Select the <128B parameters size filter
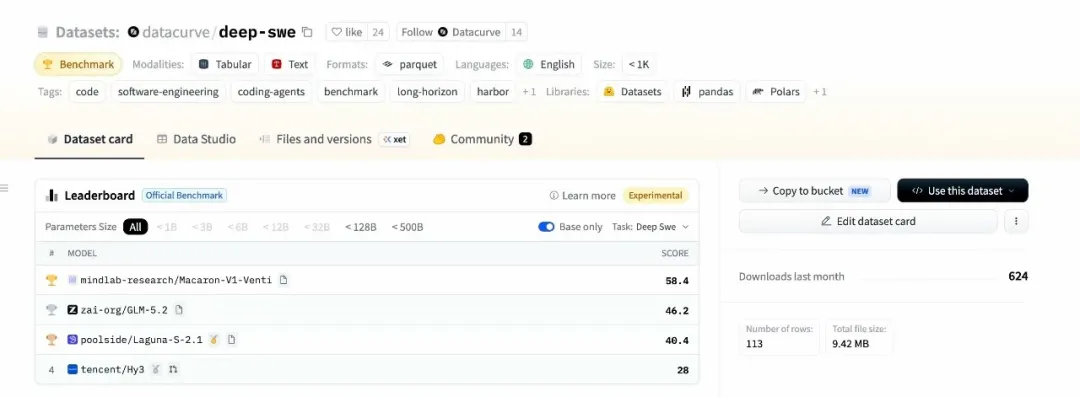 (x=361, y=227)
